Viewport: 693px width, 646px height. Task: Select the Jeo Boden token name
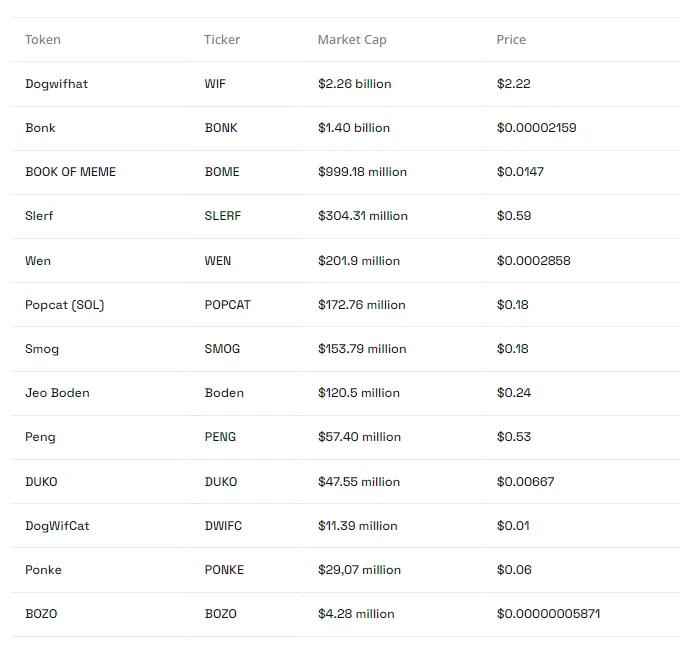pos(57,393)
